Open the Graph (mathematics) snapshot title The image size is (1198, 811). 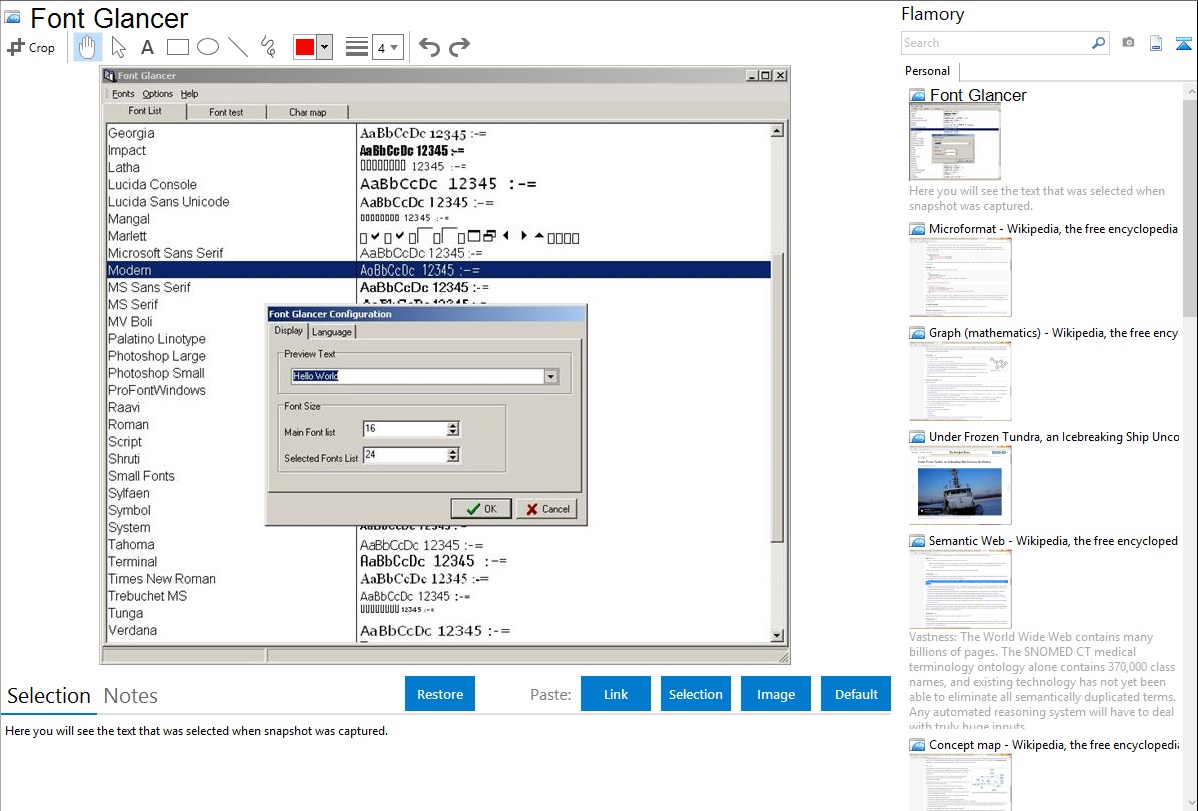(x=1053, y=333)
